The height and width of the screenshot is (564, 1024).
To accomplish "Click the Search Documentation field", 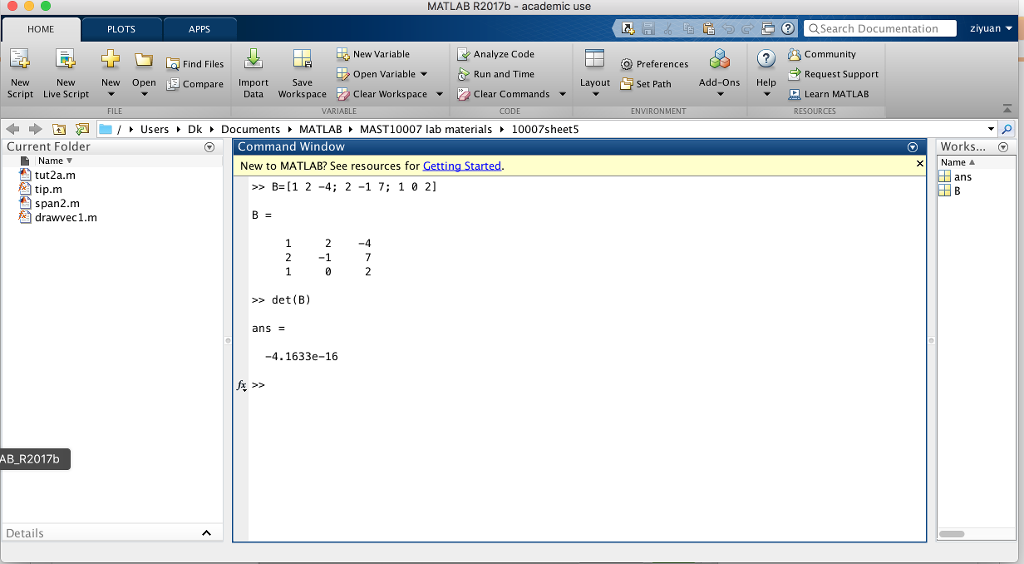I will point(880,29).
